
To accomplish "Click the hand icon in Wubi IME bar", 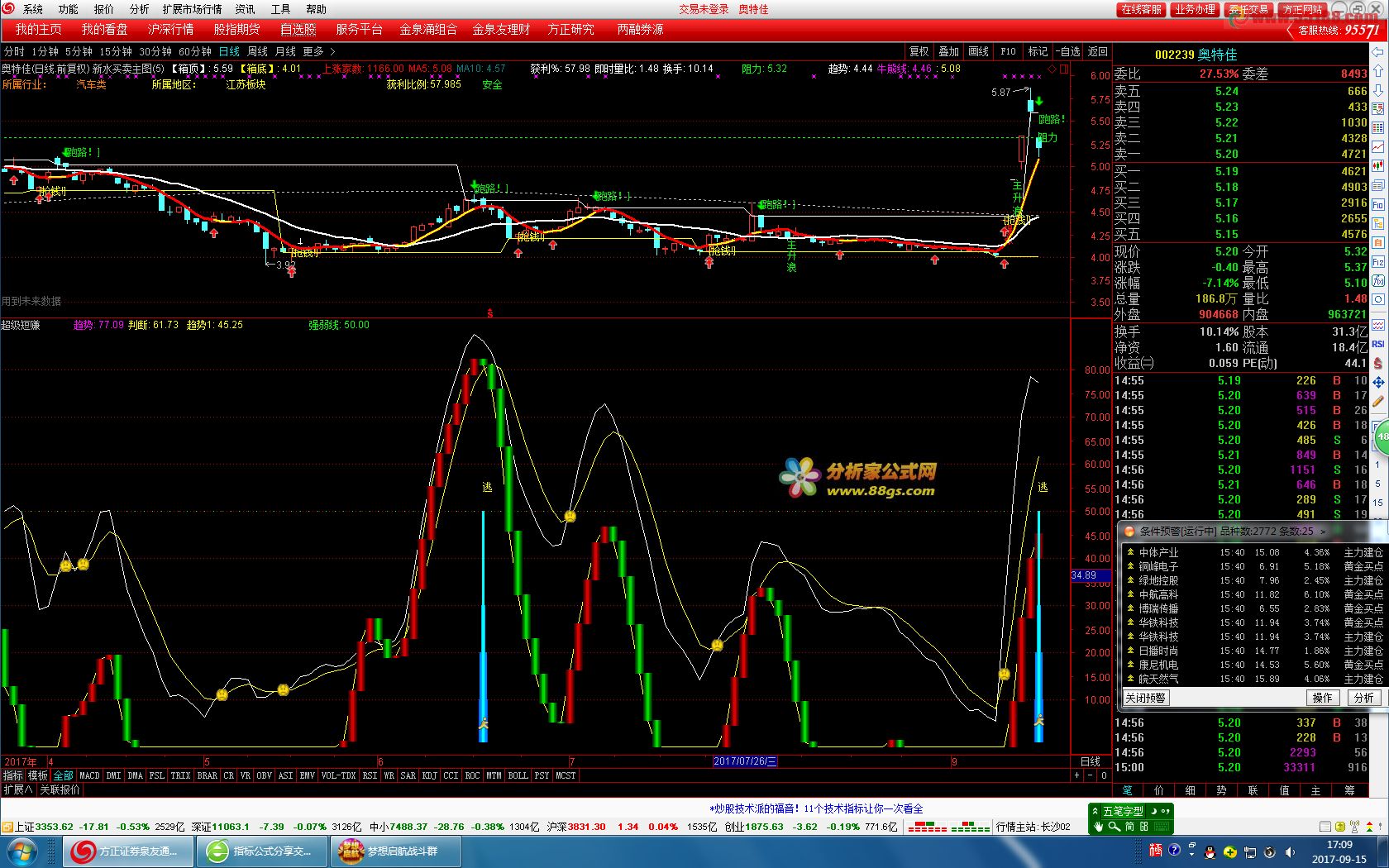I will point(1098,827).
